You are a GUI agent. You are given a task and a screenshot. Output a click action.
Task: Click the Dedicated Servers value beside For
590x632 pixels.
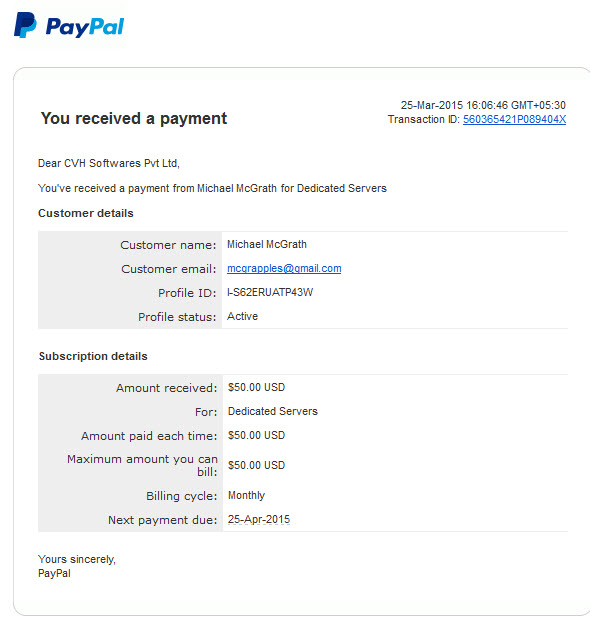[273, 411]
